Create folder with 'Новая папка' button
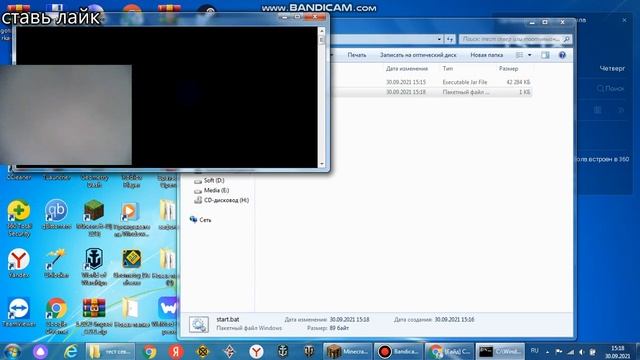The width and height of the screenshot is (640, 360). [x=487, y=55]
